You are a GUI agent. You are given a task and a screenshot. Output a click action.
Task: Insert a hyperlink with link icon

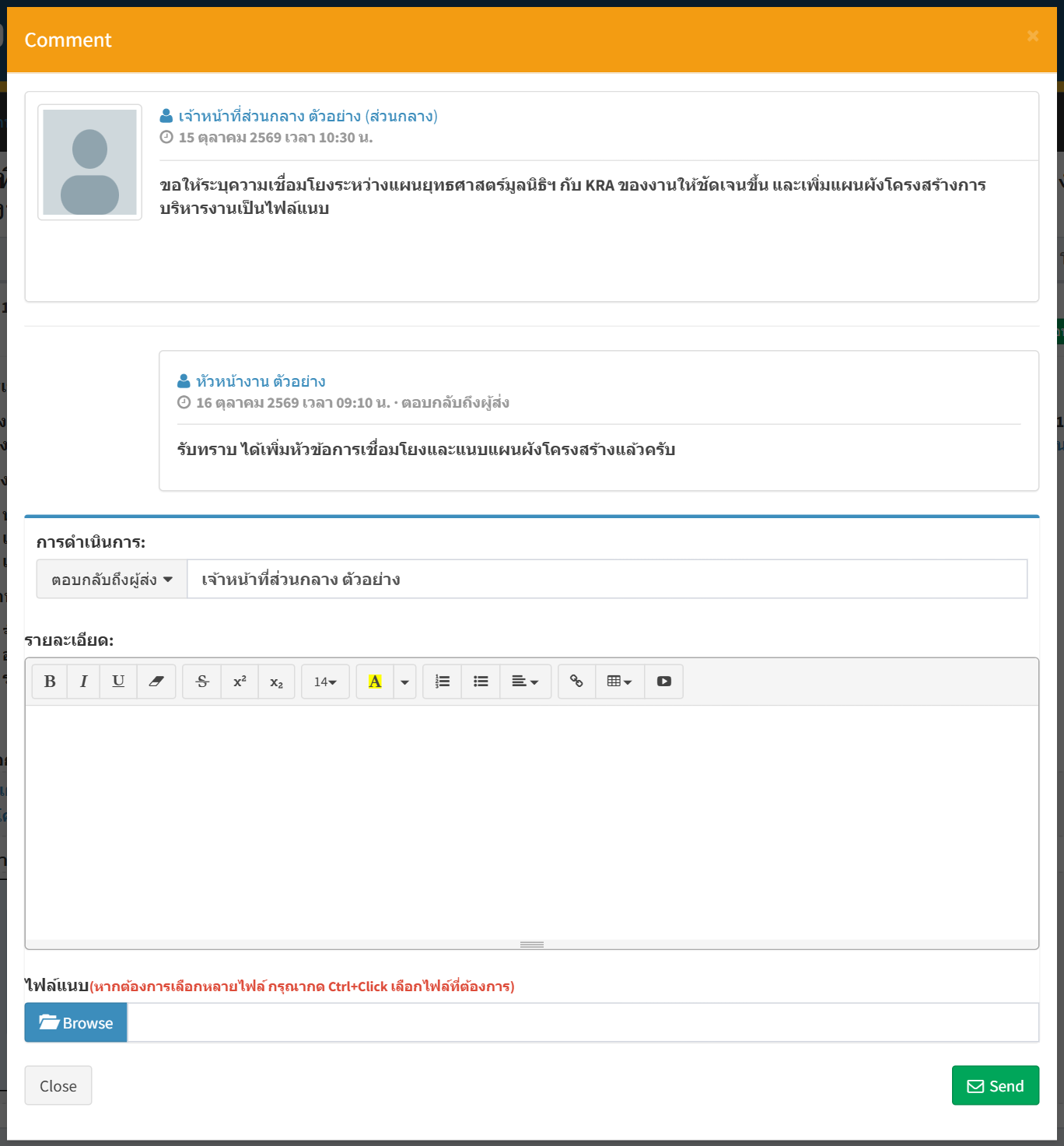coord(576,682)
